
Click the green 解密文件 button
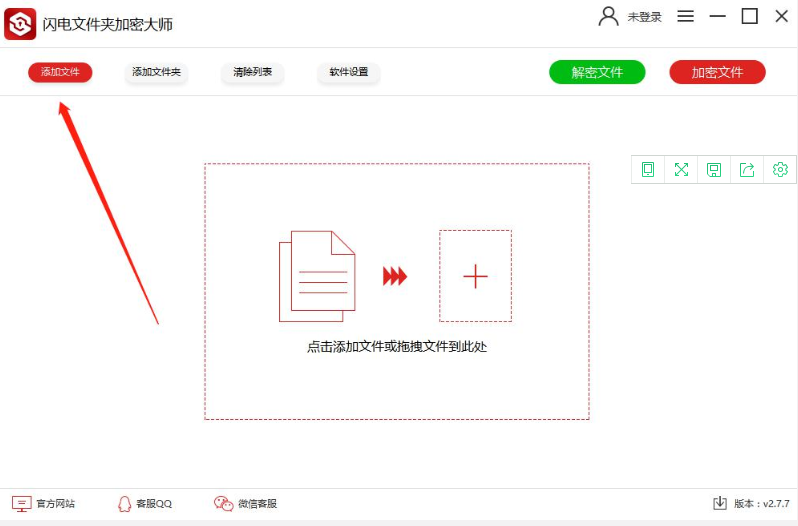(x=597, y=72)
